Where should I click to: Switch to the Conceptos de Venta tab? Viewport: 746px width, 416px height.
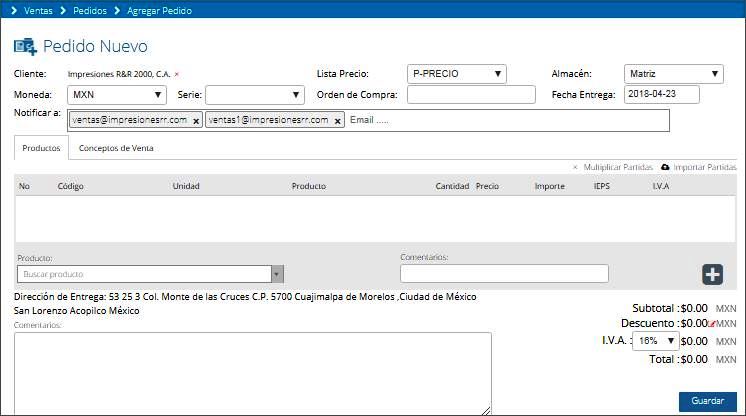point(116,148)
